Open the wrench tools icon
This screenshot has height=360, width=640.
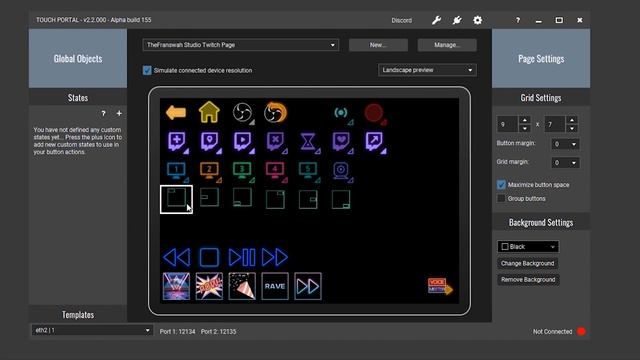pyautogui.click(x=436, y=20)
